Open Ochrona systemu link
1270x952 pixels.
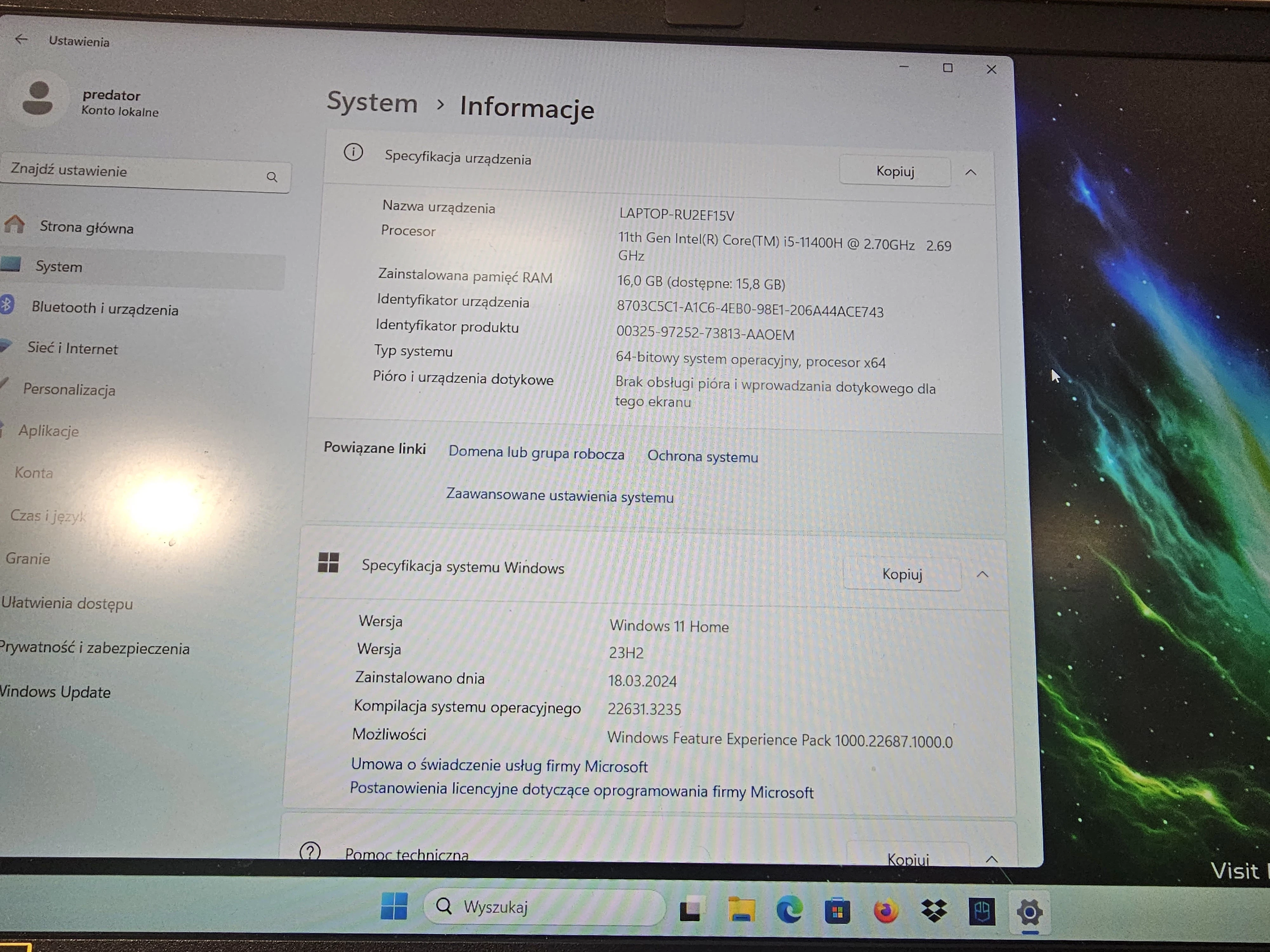[x=703, y=457]
